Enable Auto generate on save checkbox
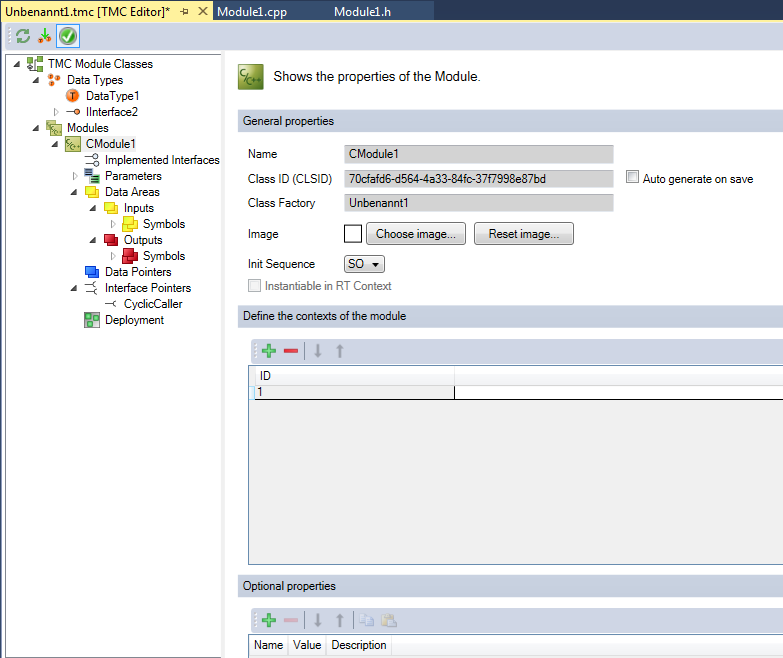This screenshot has height=658, width=783. pyautogui.click(x=632, y=177)
